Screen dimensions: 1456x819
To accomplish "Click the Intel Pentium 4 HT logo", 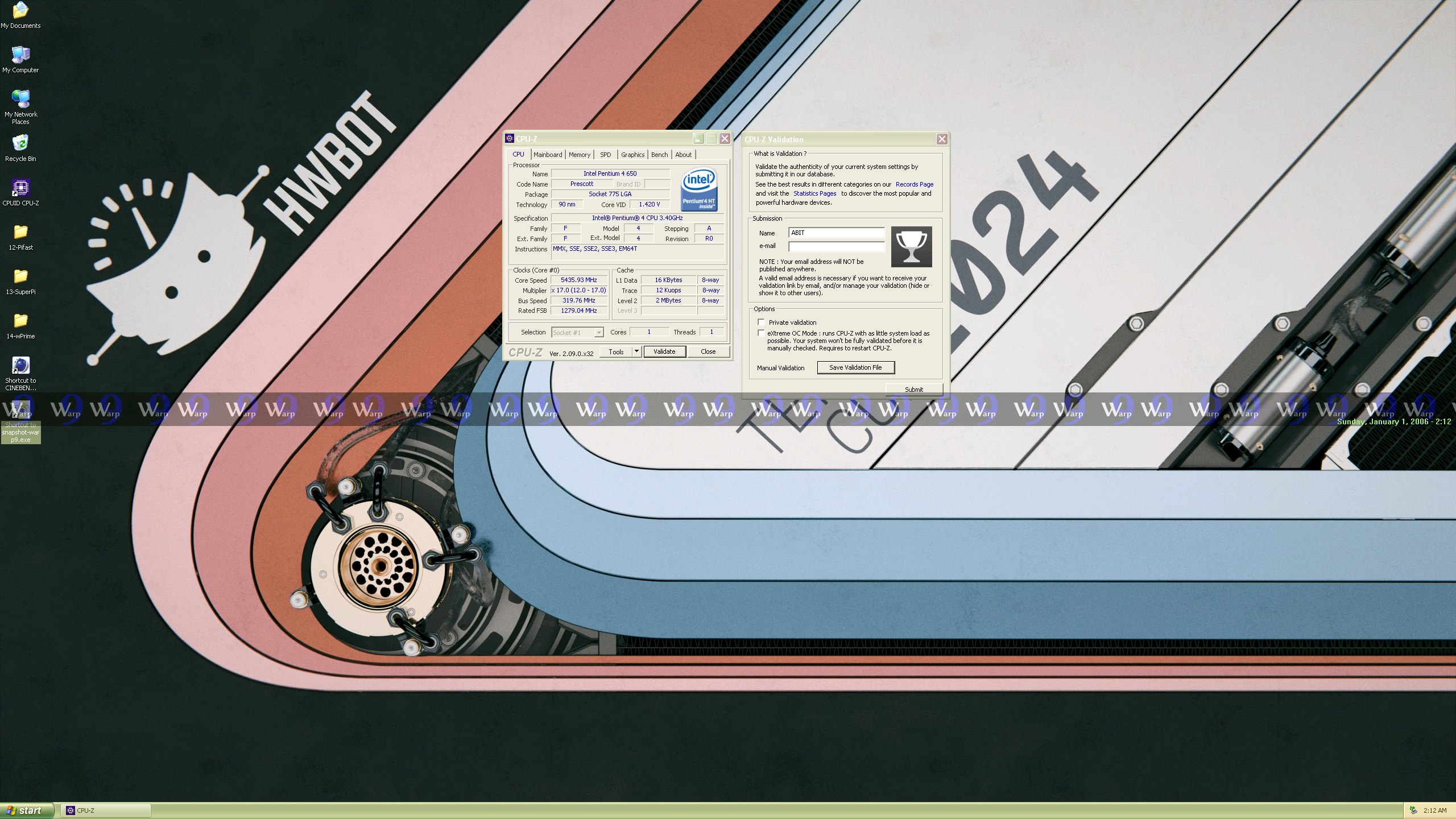I will [699, 189].
